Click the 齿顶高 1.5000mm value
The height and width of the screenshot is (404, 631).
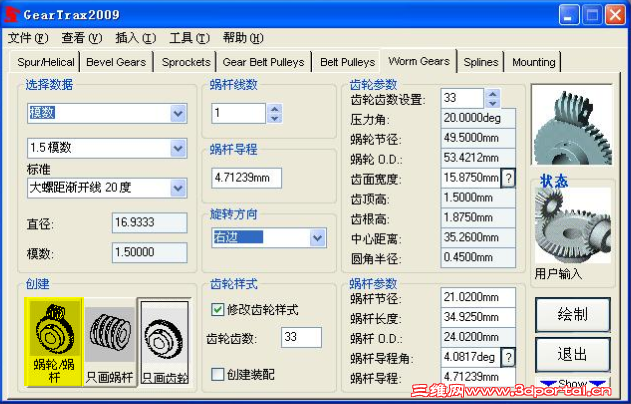[x=478, y=198]
